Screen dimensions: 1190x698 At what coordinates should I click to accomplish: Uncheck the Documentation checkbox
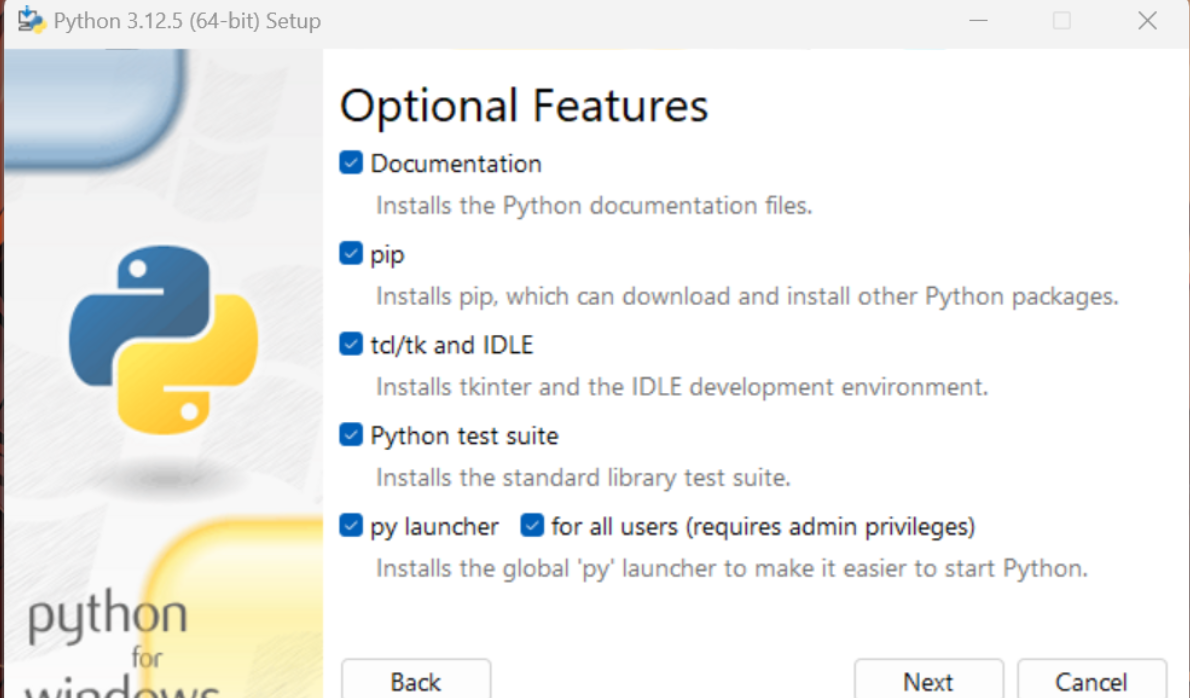click(351, 163)
